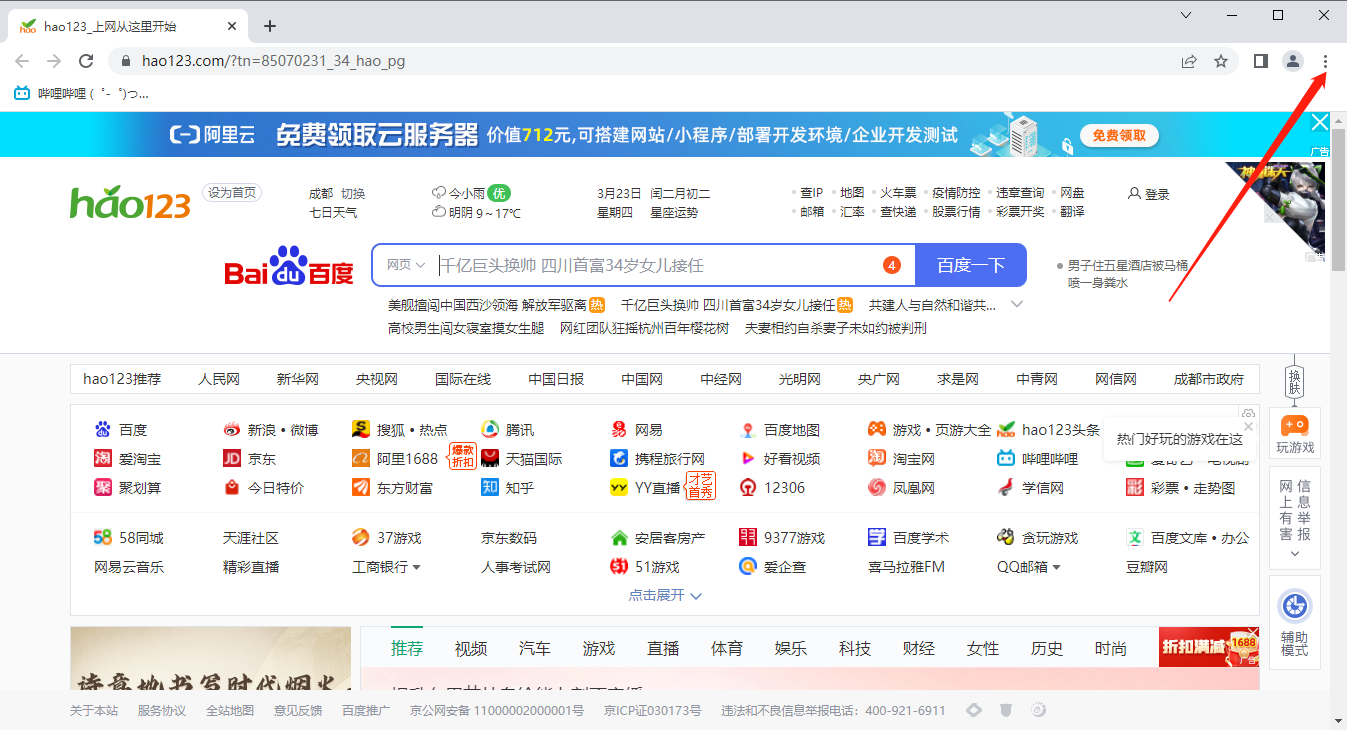Click the Baidu search input field
1347x730 pixels.
pyautogui.click(x=655, y=265)
